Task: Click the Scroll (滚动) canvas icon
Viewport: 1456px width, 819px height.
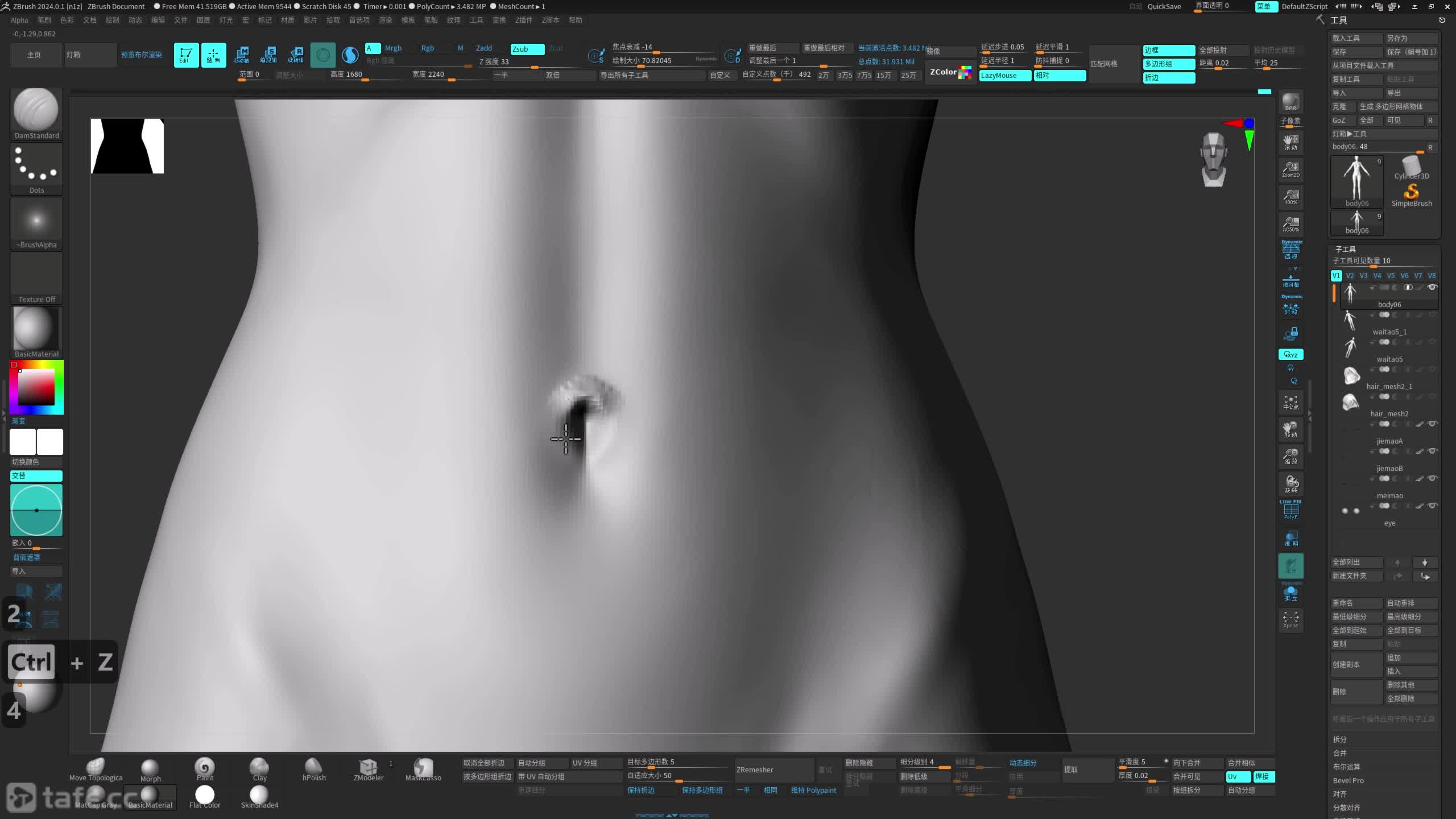Action: pos(1290,142)
